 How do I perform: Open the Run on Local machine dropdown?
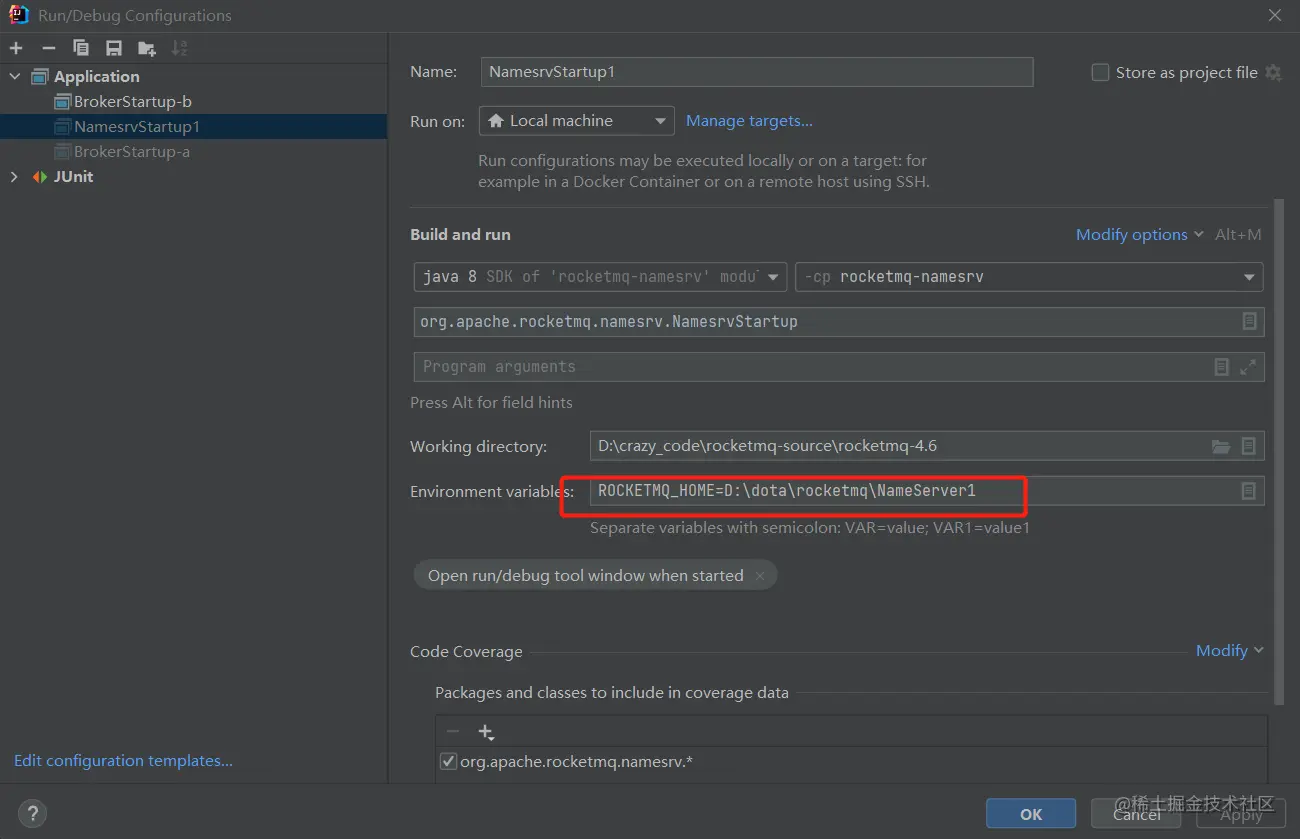pyautogui.click(x=577, y=121)
